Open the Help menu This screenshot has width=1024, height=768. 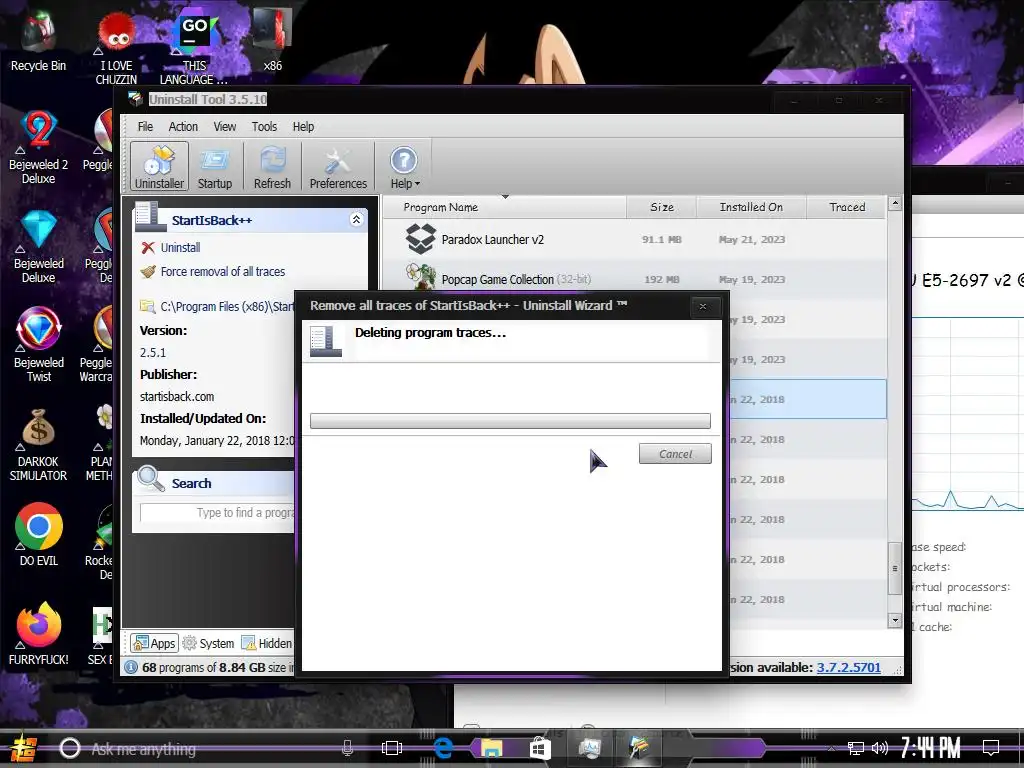[303, 127]
